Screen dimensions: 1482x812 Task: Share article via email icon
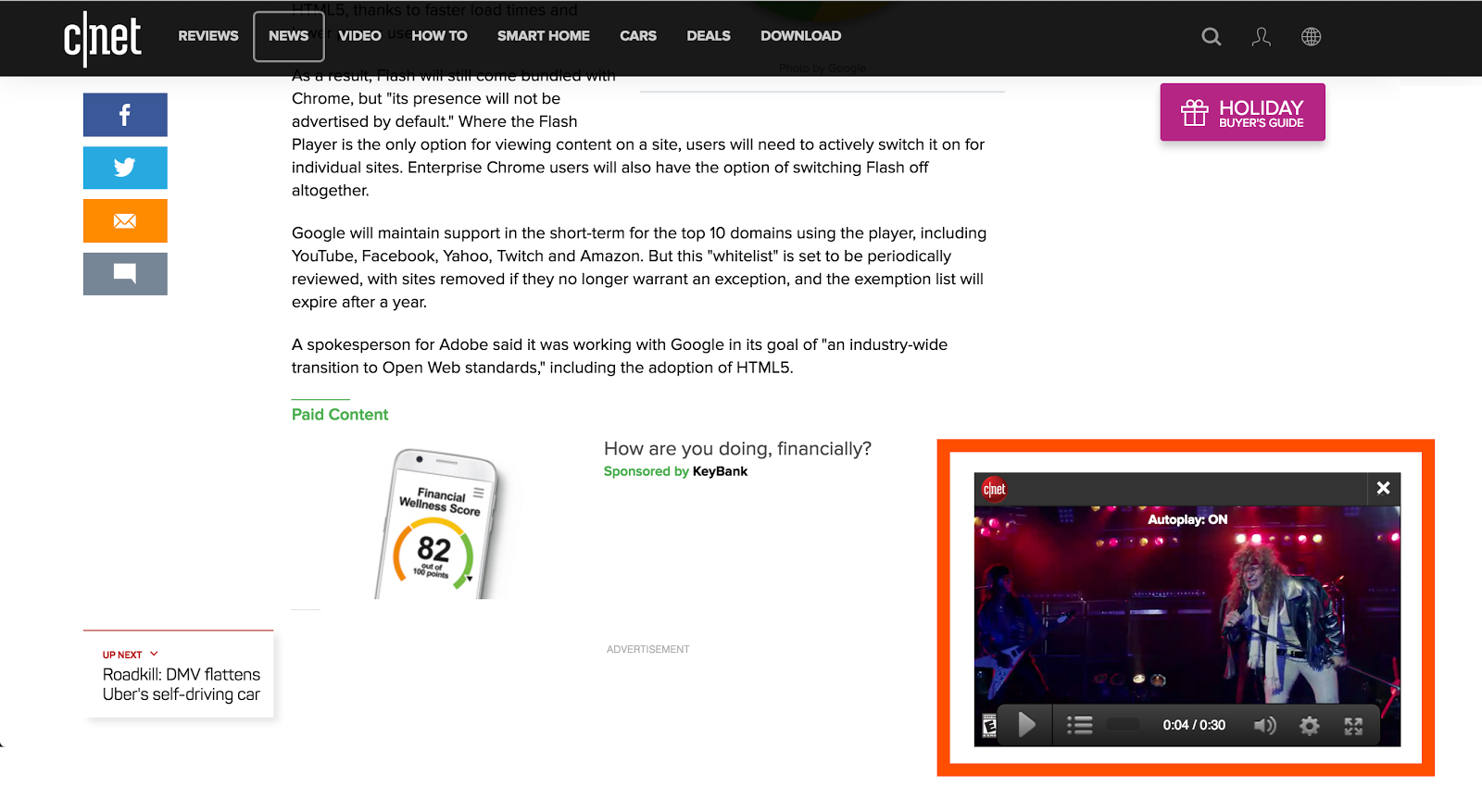pyautogui.click(x=125, y=220)
